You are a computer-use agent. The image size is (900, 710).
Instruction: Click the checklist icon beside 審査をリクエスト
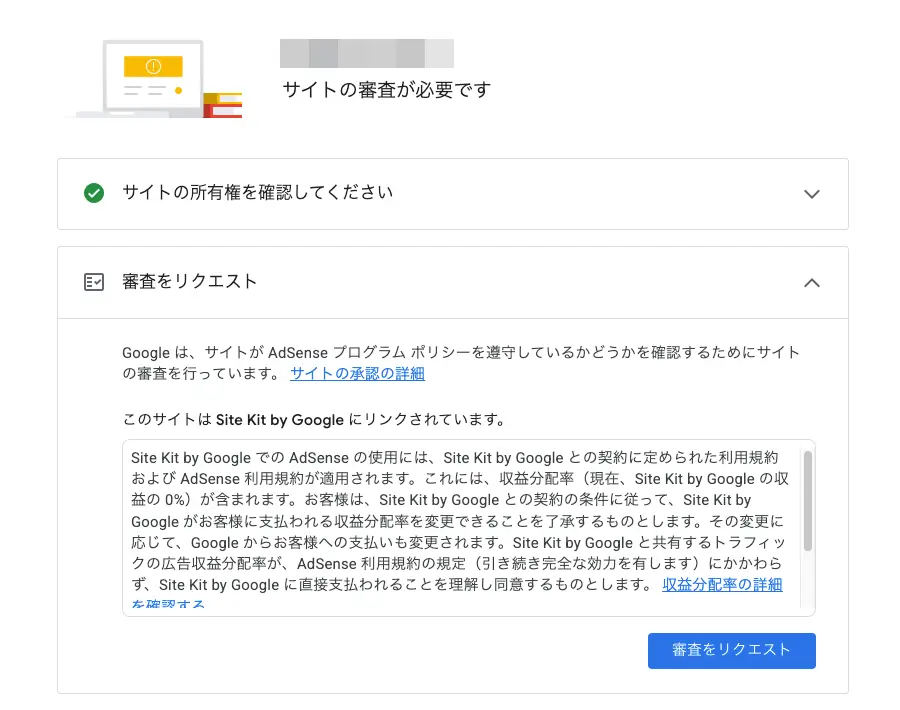[93, 282]
